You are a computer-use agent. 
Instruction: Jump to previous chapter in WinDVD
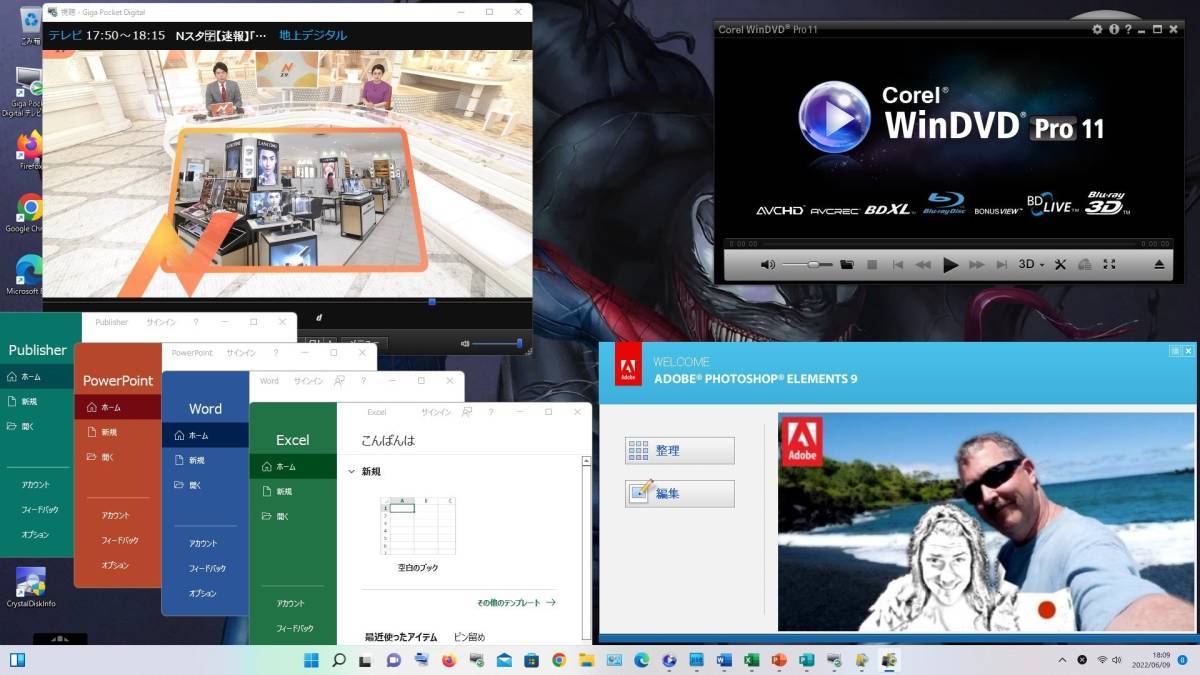click(x=898, y=265)
